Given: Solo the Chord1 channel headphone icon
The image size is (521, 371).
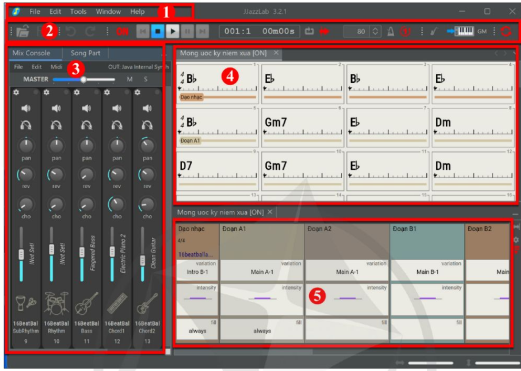Looking at the screenshot, I should (117, 125).
